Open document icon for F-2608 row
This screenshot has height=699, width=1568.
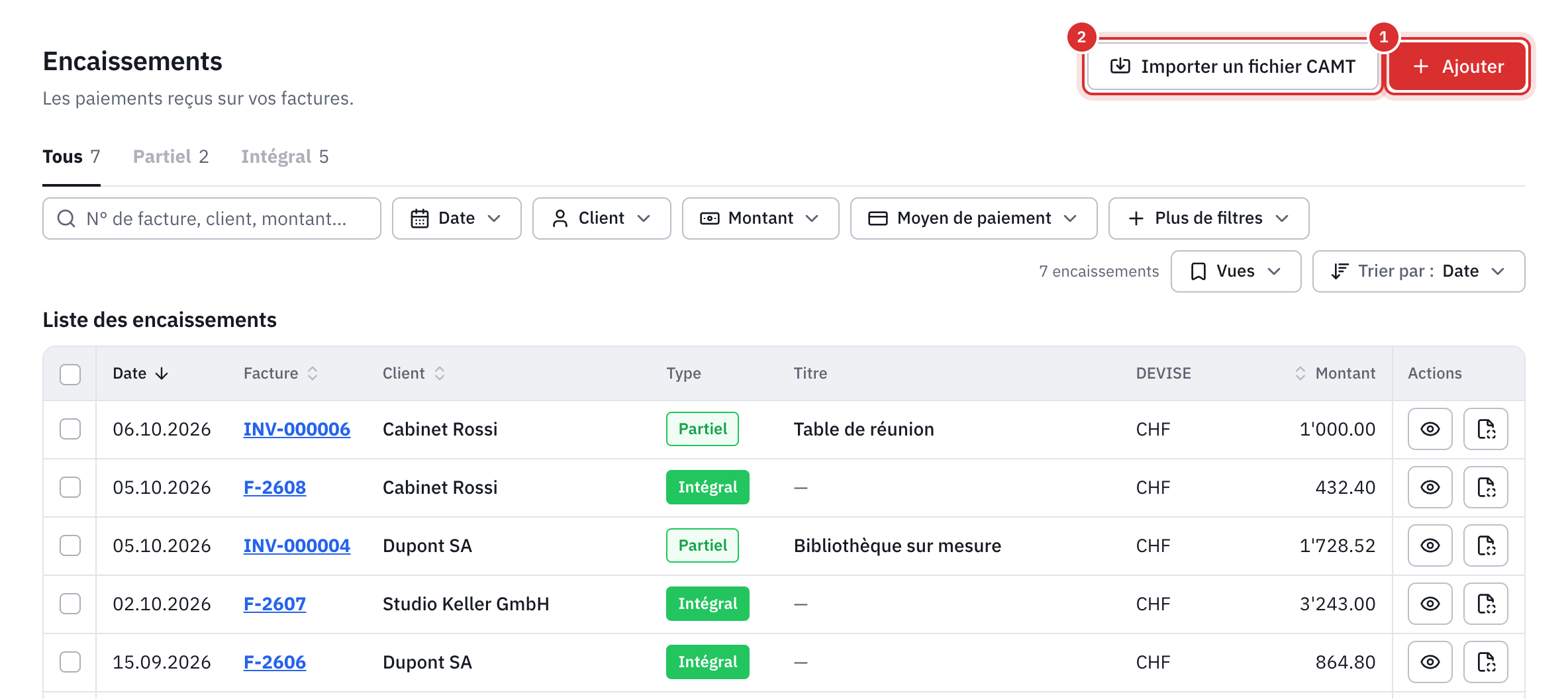click(1486, 487)
